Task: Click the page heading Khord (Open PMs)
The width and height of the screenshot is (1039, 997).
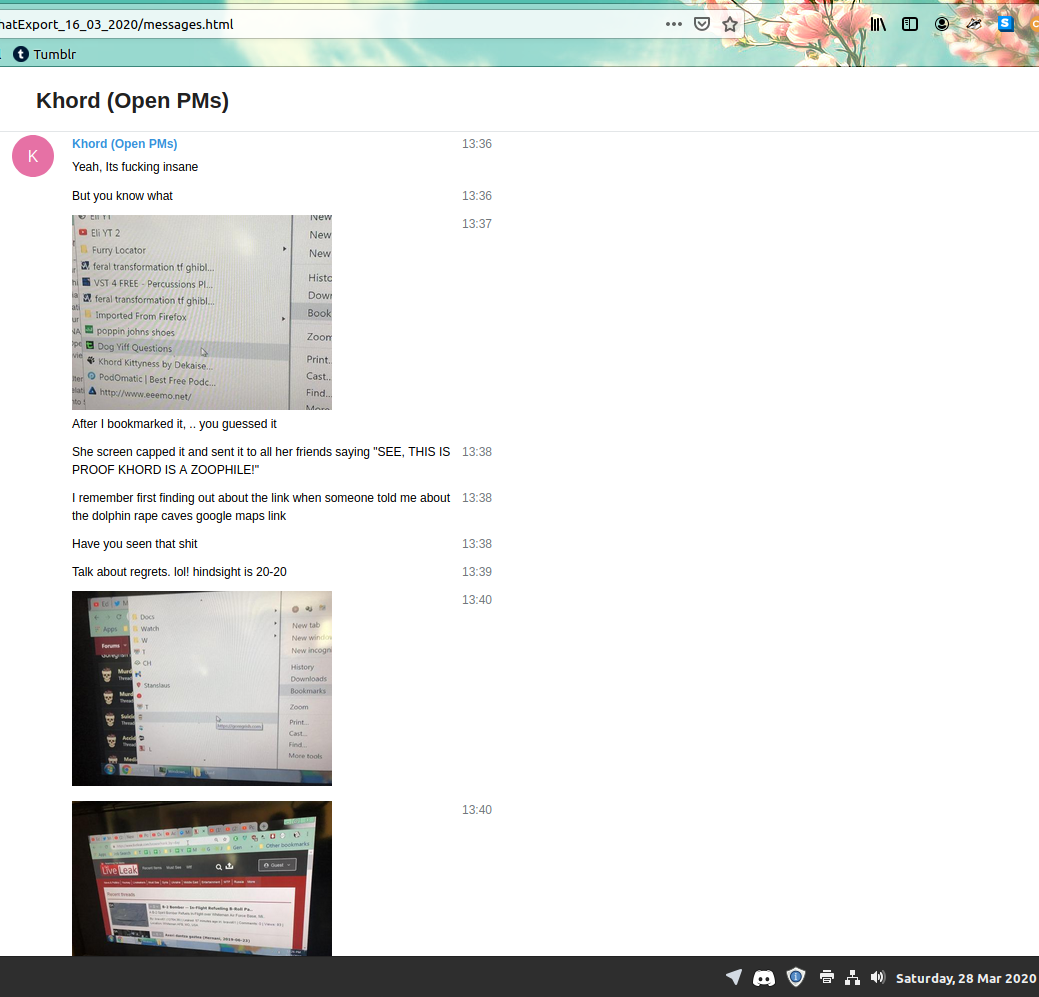Action: (x=133, y=101)
